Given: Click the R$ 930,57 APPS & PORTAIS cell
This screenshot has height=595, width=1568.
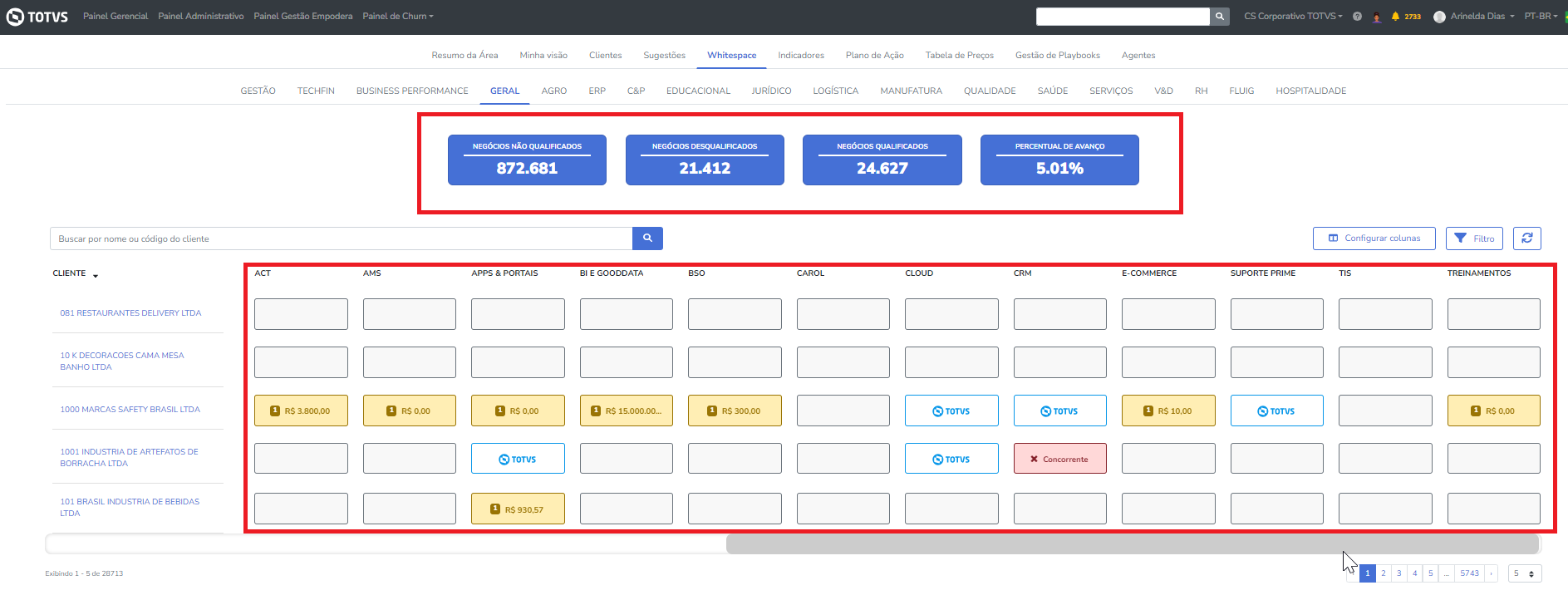Looking at the screenshot, I should (518, 509).
